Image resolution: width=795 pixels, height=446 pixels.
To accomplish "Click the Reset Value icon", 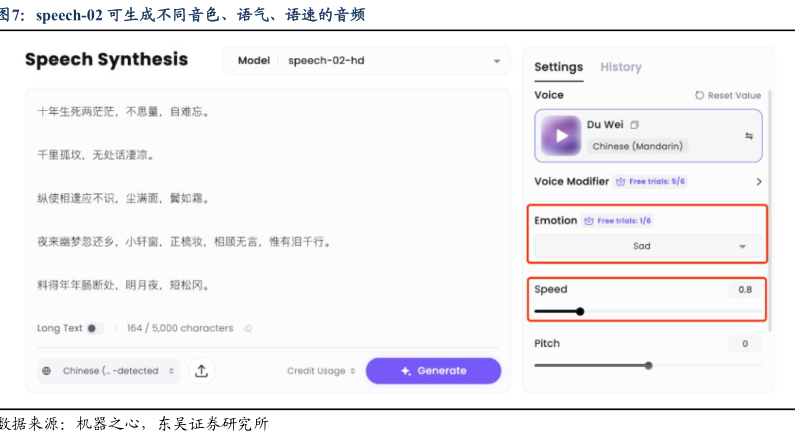I will click(x=700, y=96).
